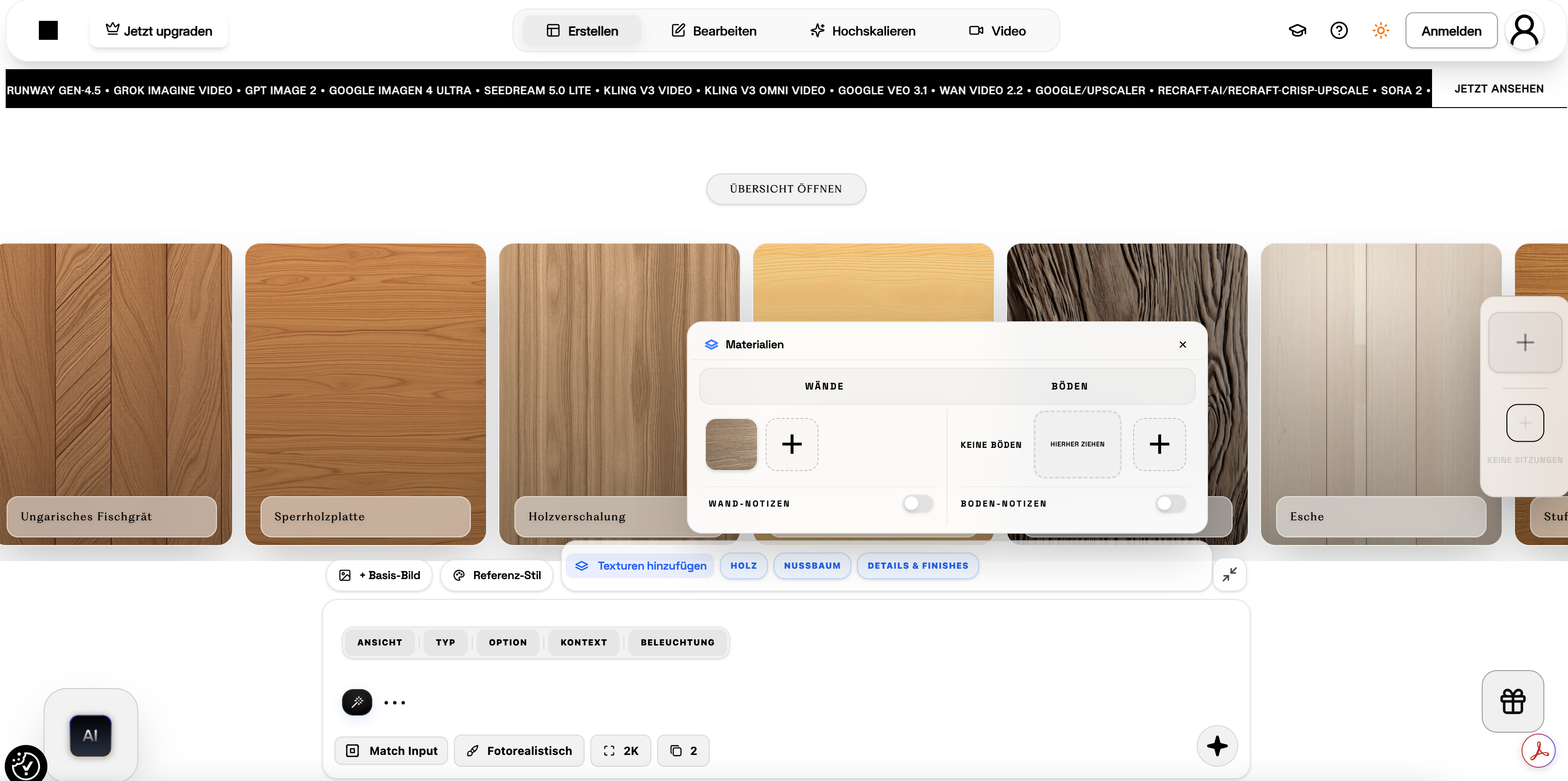
Task: Open the Option dropdown
Action: click(508, 642)
